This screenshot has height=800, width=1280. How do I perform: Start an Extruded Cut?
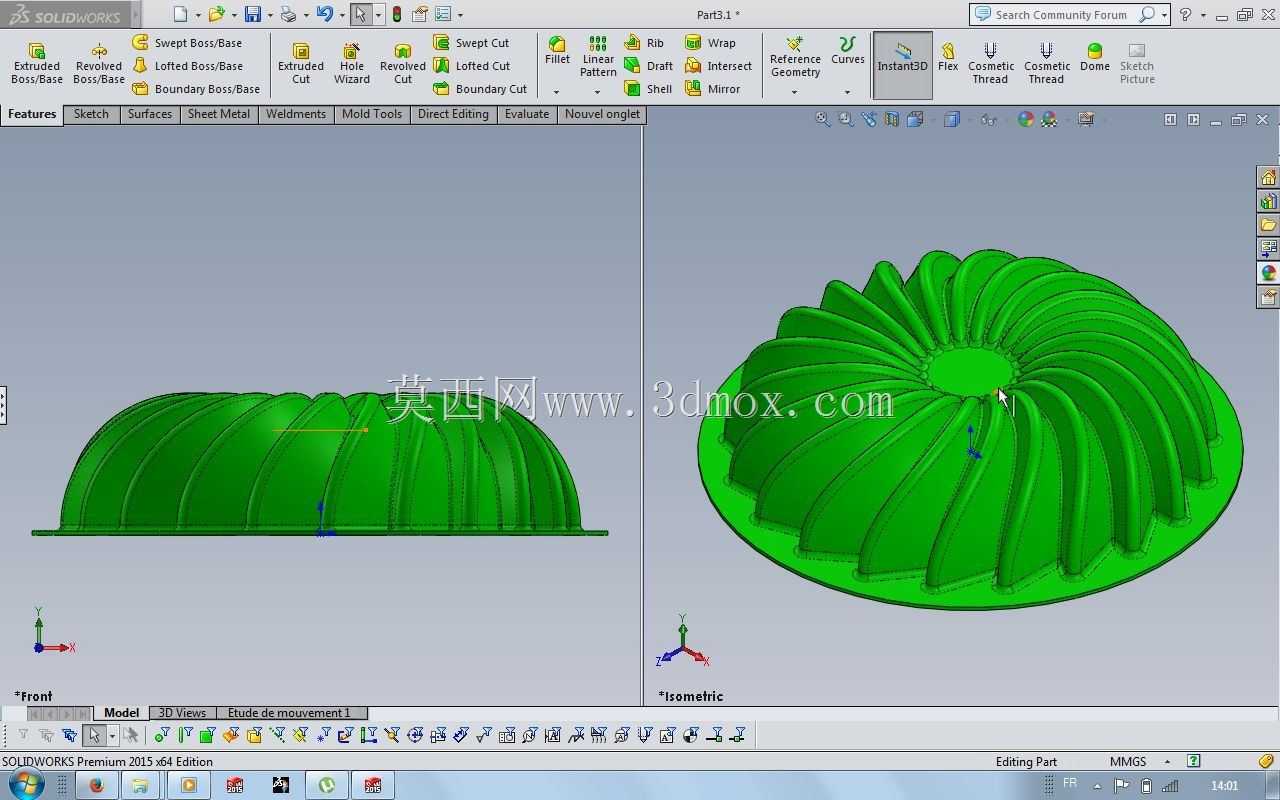tap(301, 64)
